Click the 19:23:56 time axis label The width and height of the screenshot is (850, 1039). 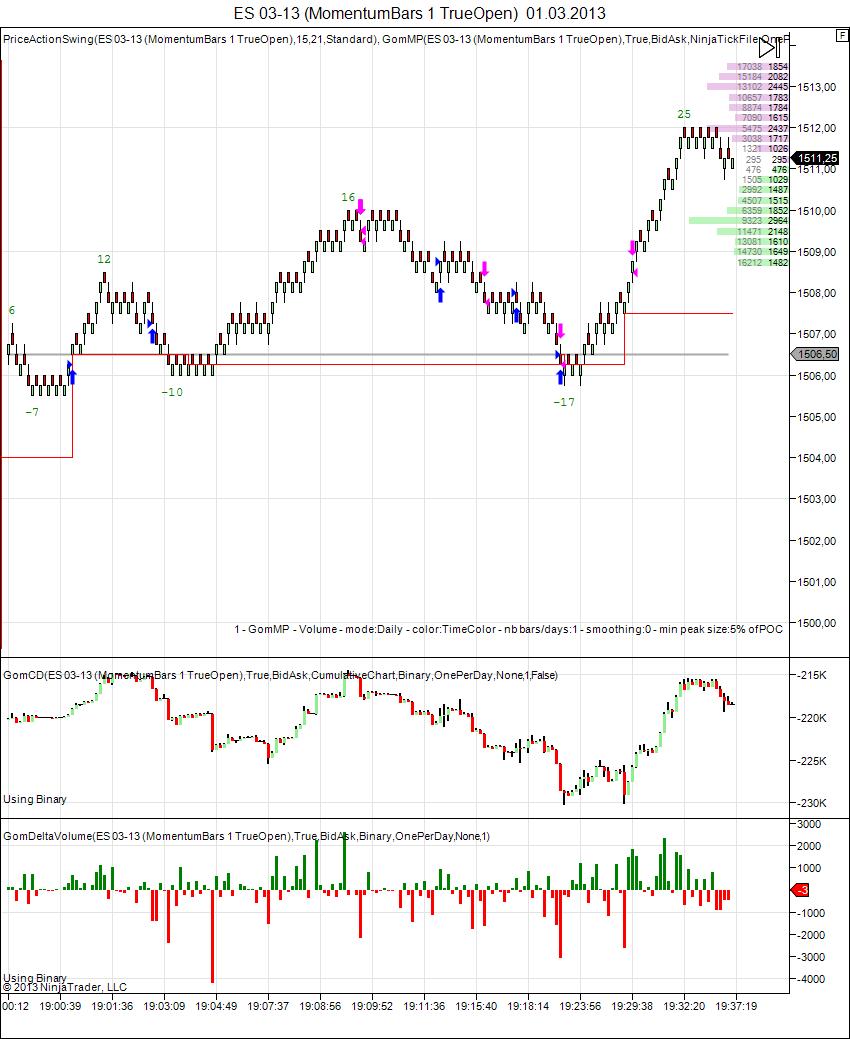(580, 1006)
